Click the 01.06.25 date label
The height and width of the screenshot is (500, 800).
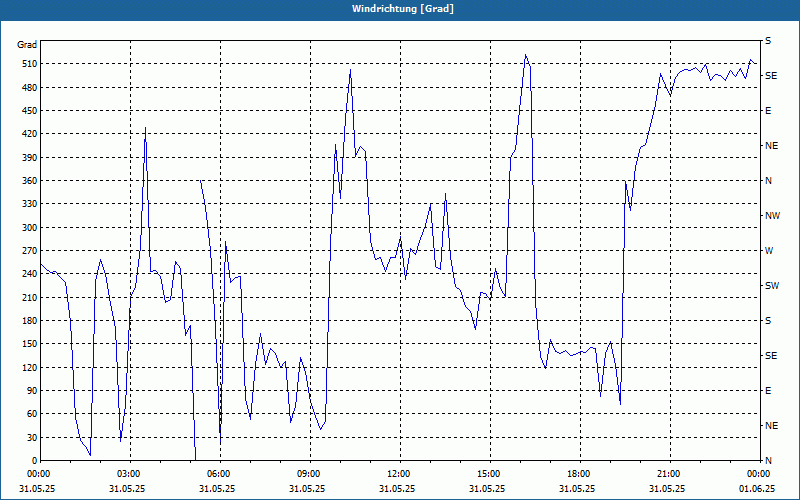click(x=757, y=488)
